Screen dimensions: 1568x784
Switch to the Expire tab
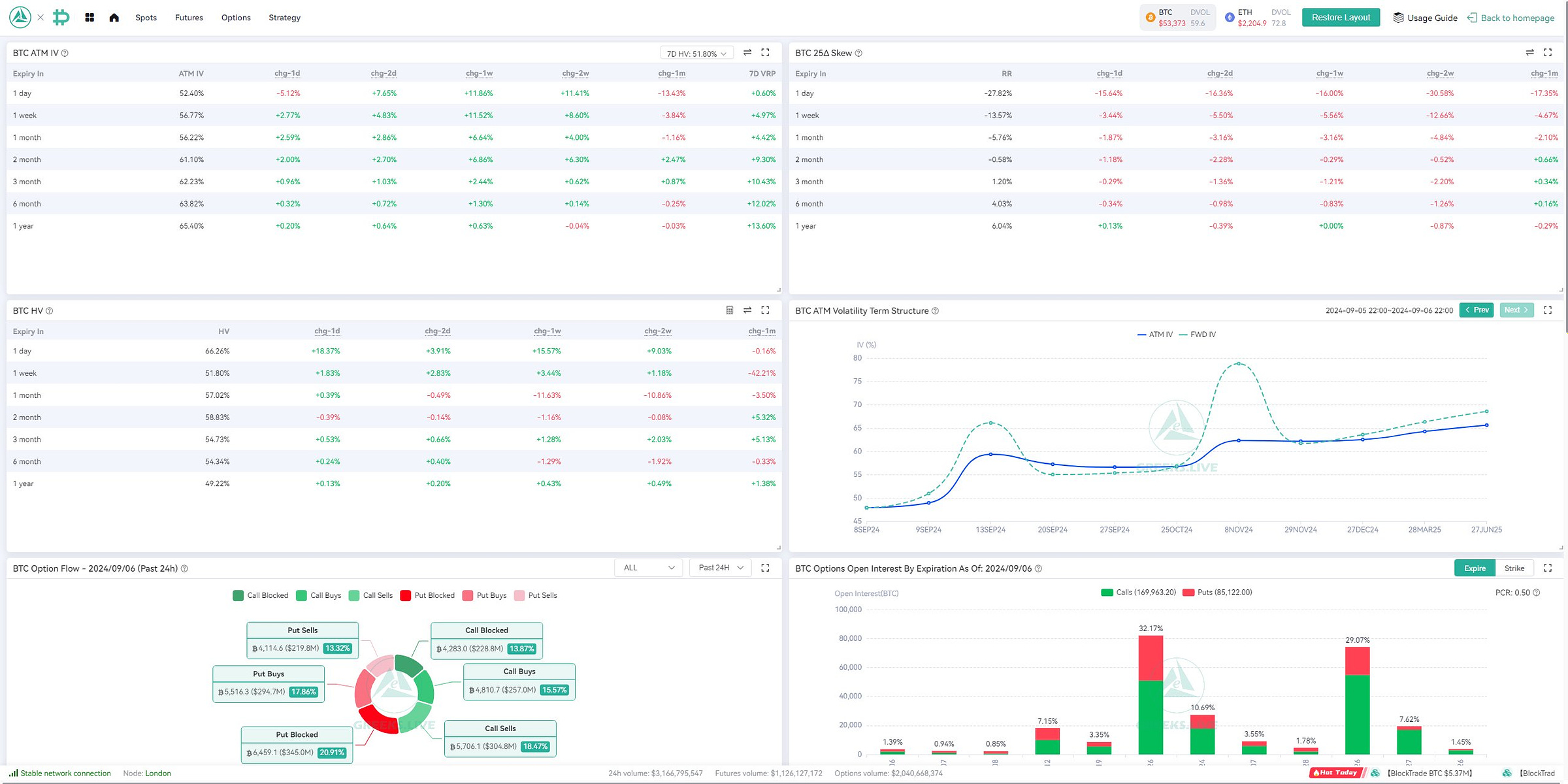[1475, 568]
